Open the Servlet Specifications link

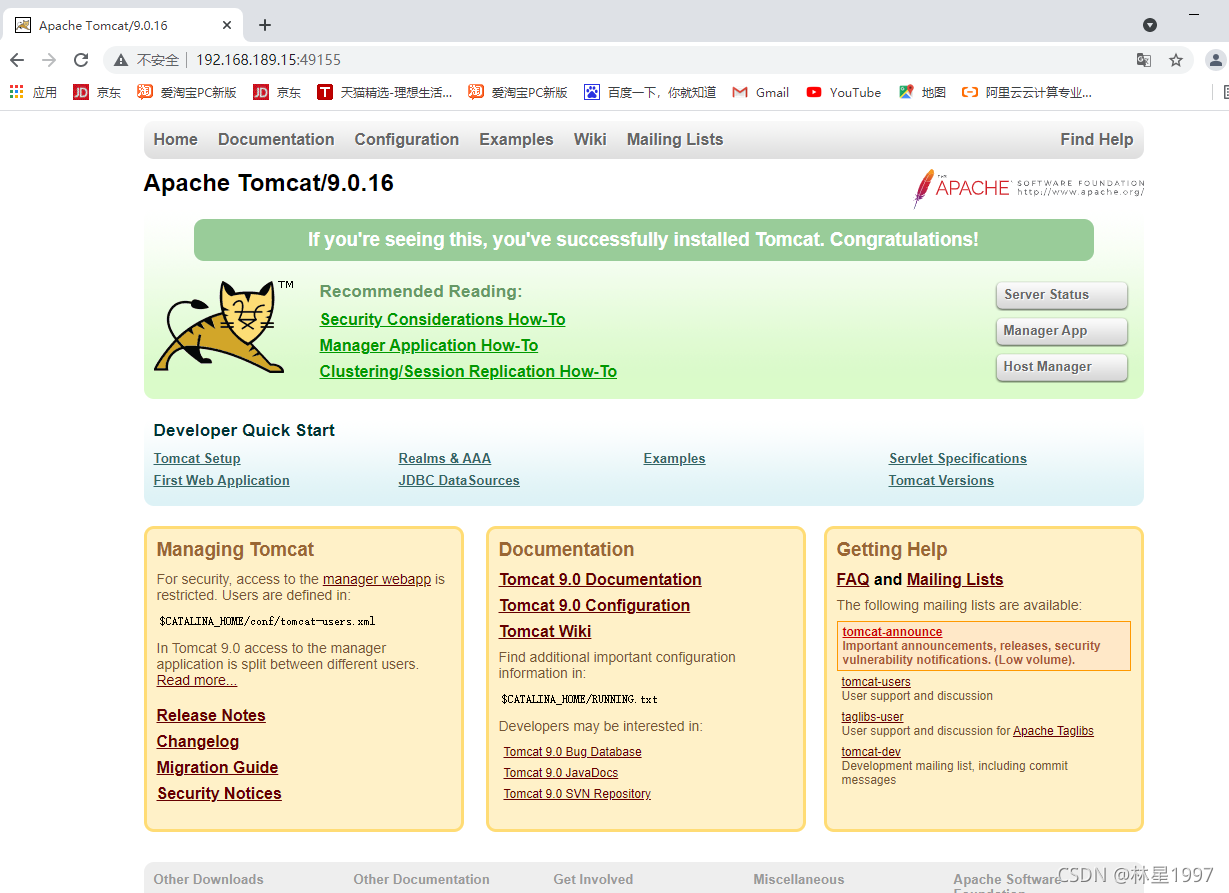pos(958,458)
